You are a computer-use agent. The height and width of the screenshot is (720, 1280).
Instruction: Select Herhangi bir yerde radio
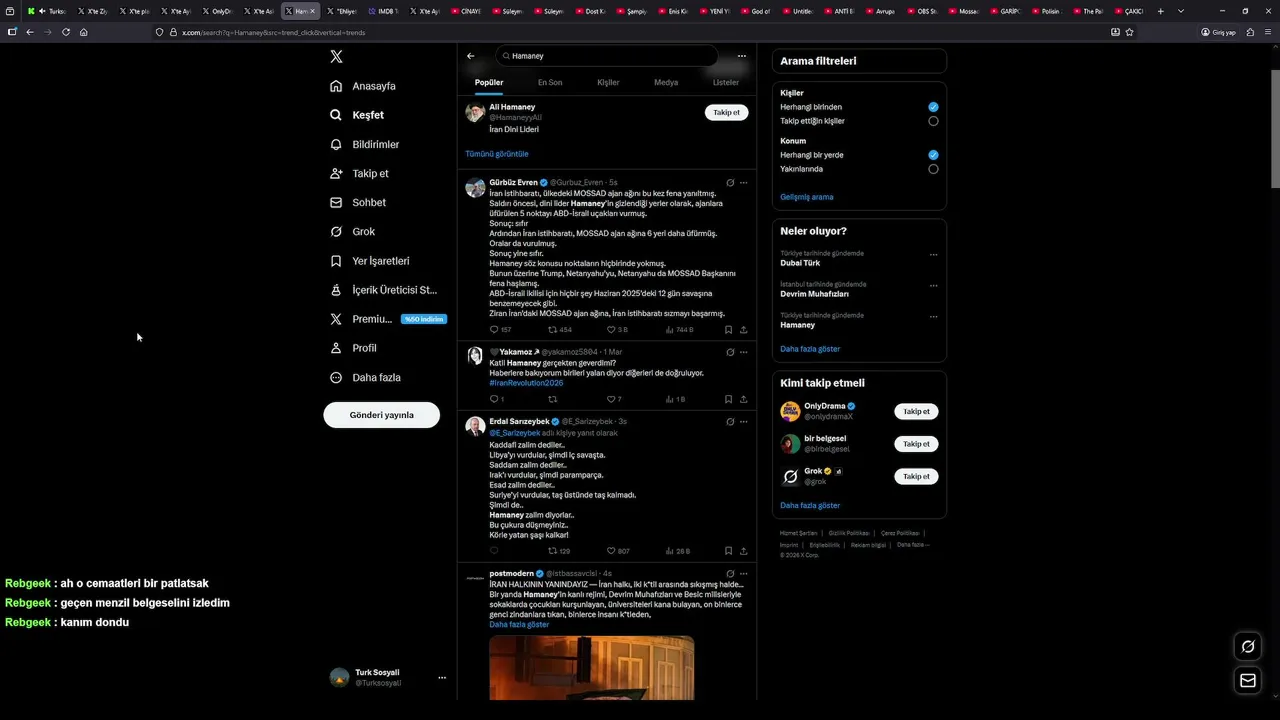coord(933,155)
